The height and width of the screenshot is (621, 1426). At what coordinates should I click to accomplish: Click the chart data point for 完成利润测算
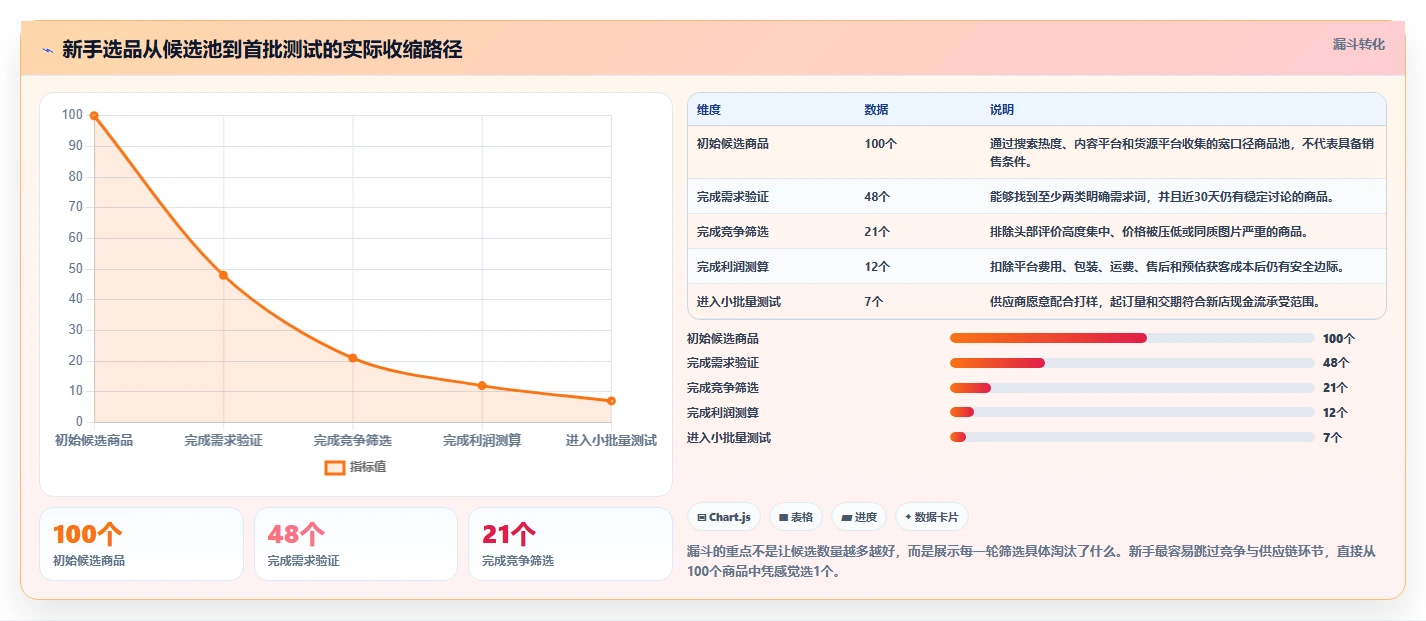tap(482, 385)
